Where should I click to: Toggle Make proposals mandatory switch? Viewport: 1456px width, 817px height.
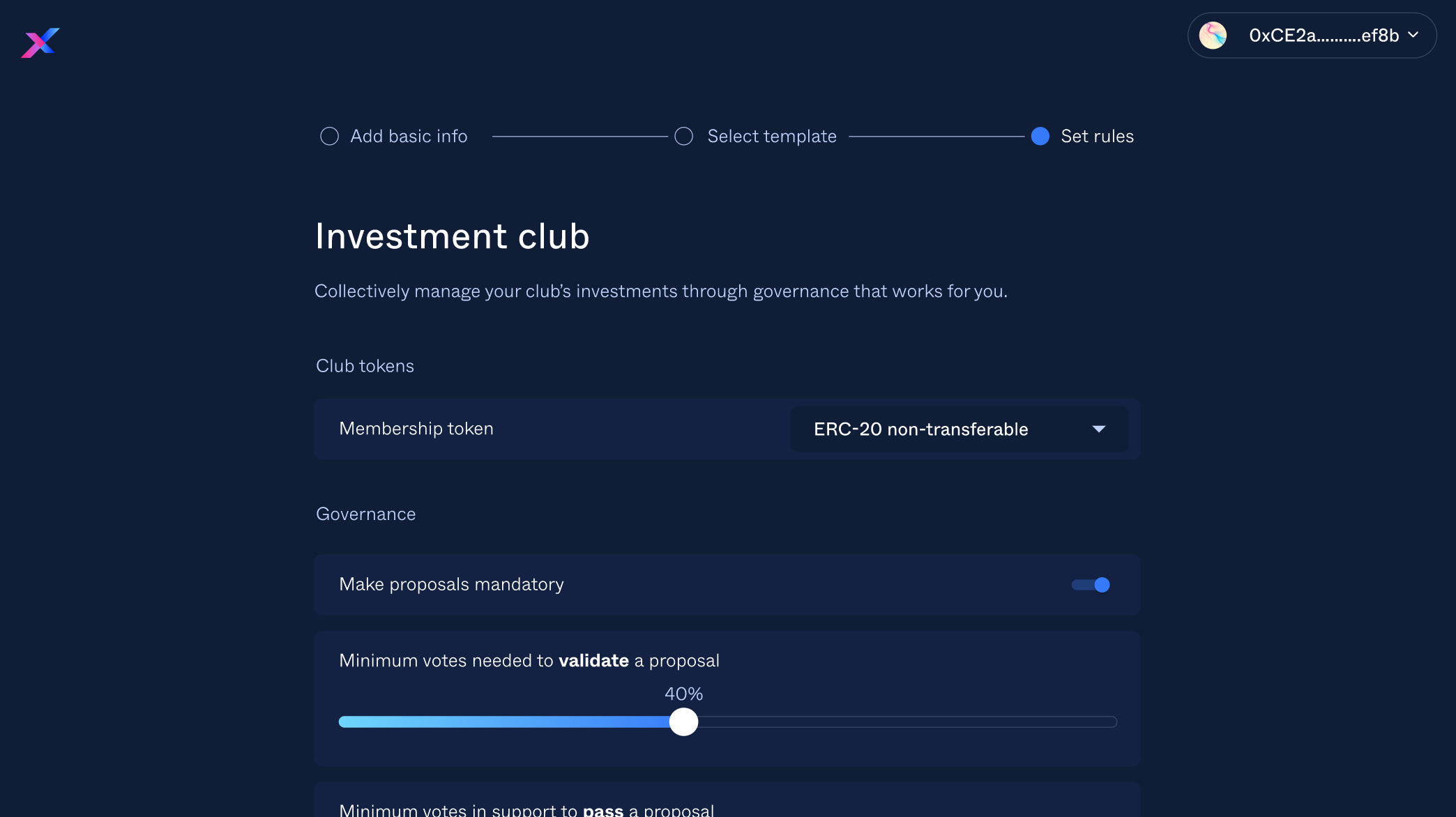[1091, 585]
